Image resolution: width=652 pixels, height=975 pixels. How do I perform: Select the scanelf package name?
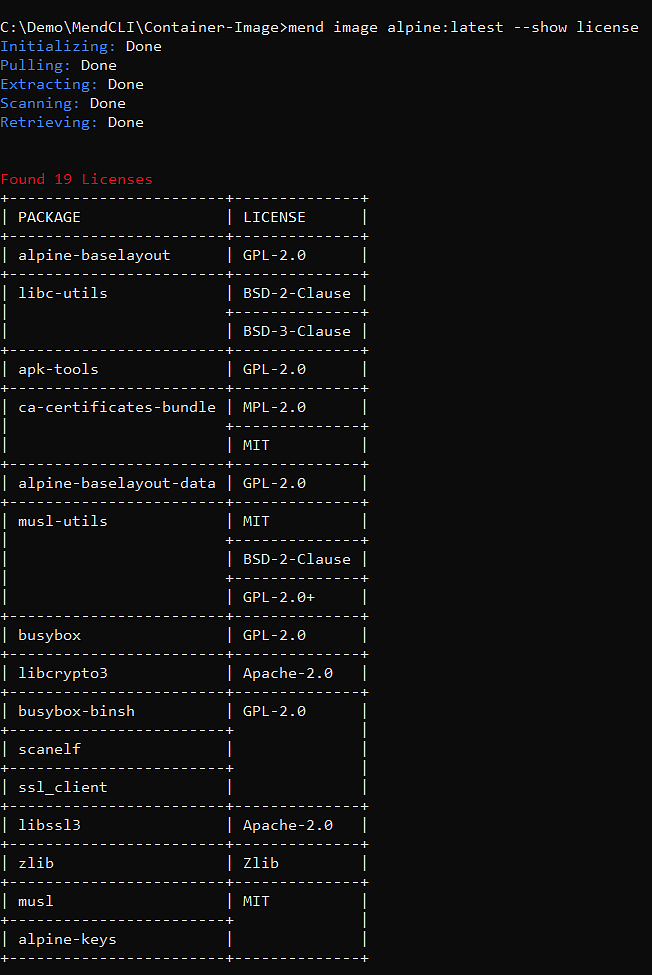pos(49,749)
